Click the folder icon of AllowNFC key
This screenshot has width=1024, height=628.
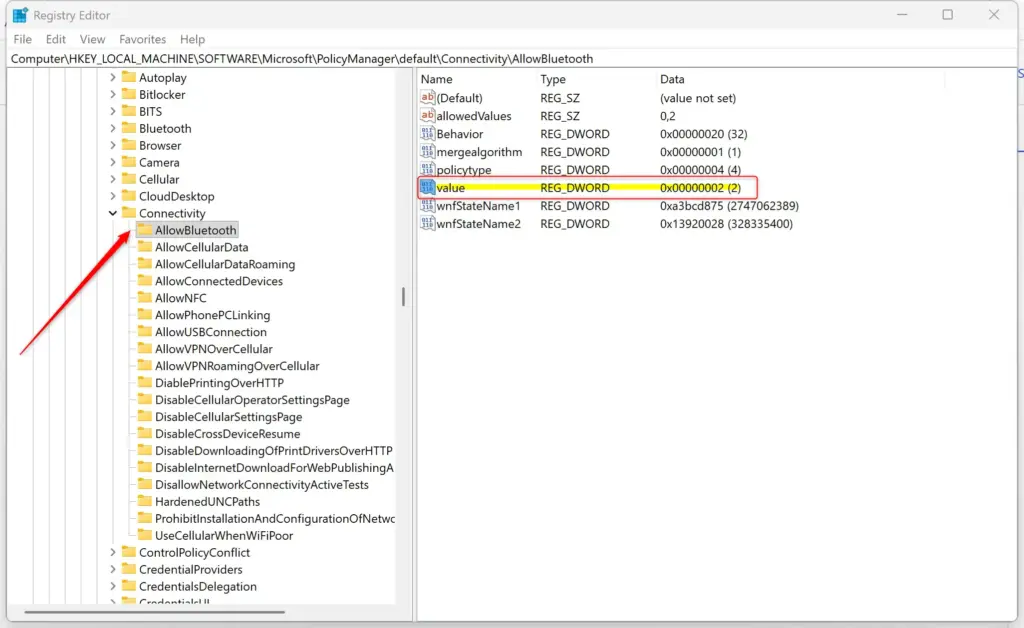(x=145, y=298)
